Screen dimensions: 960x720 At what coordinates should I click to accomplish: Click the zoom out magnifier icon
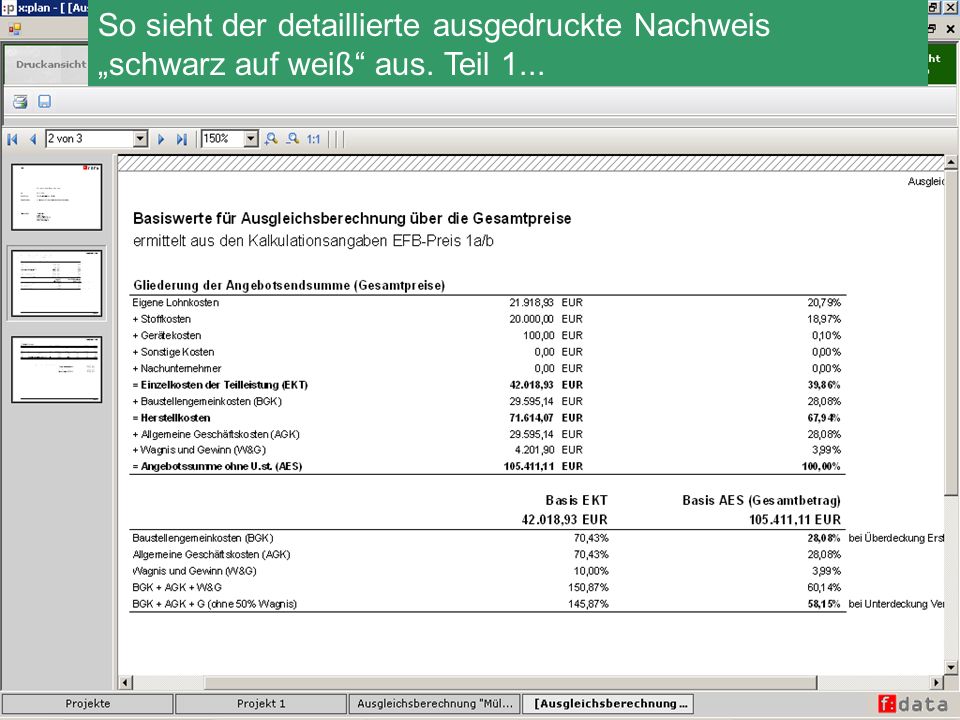coord(293,139)
